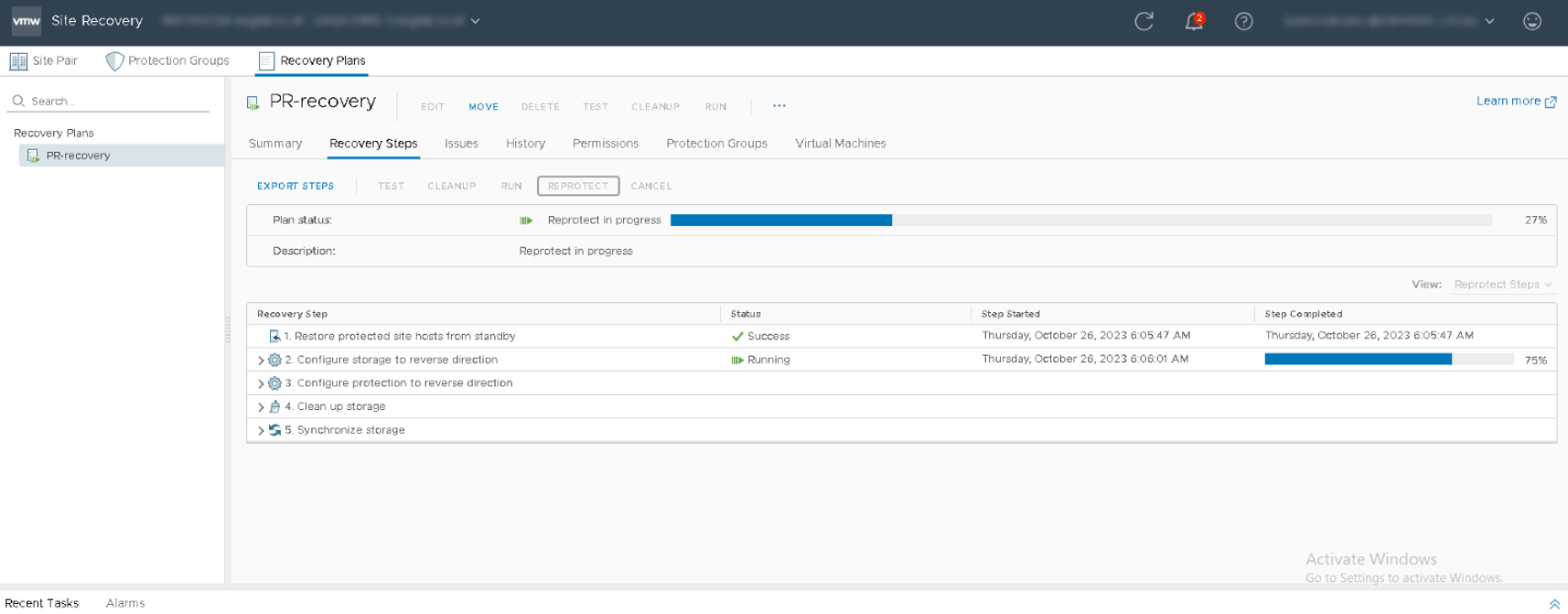Expand step 5 Synchronize storage
The image size is (1568, 614).
coord(261,430)
